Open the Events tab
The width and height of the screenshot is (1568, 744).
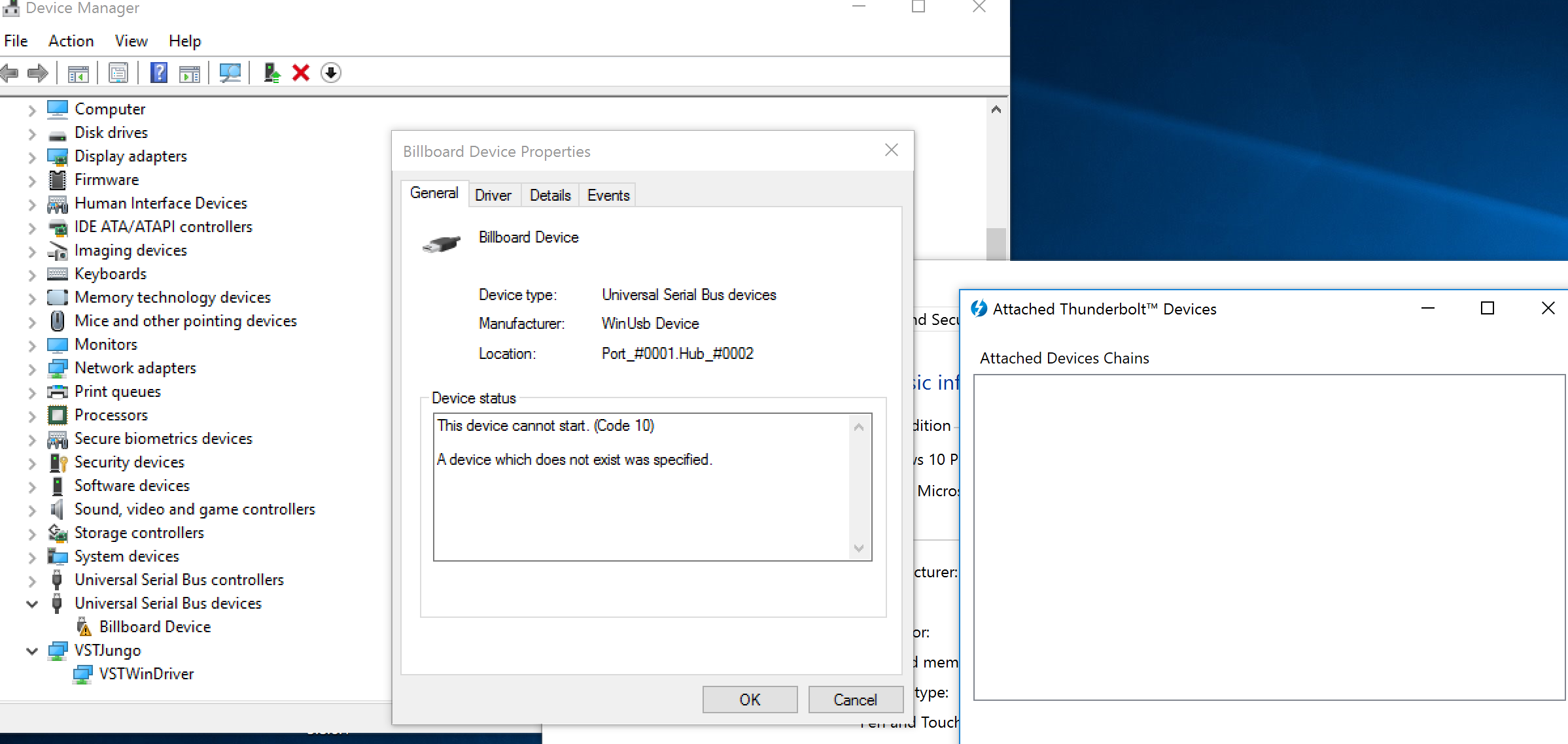click(x=608, y=195)
